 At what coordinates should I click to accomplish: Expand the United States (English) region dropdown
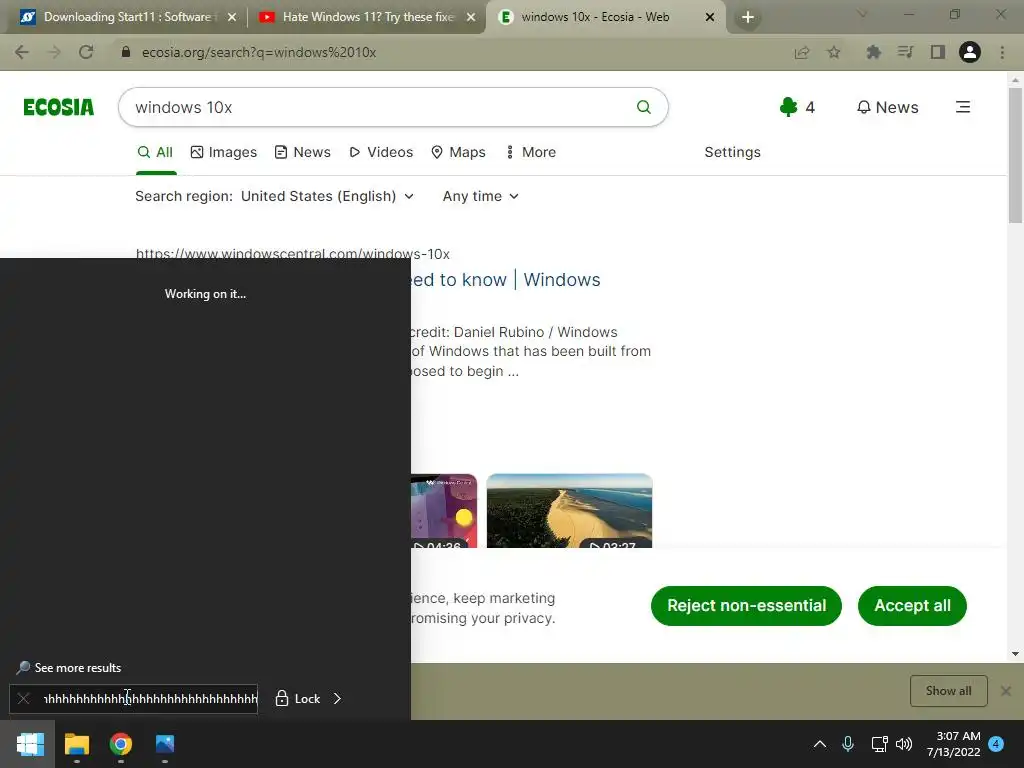point(327,197)
